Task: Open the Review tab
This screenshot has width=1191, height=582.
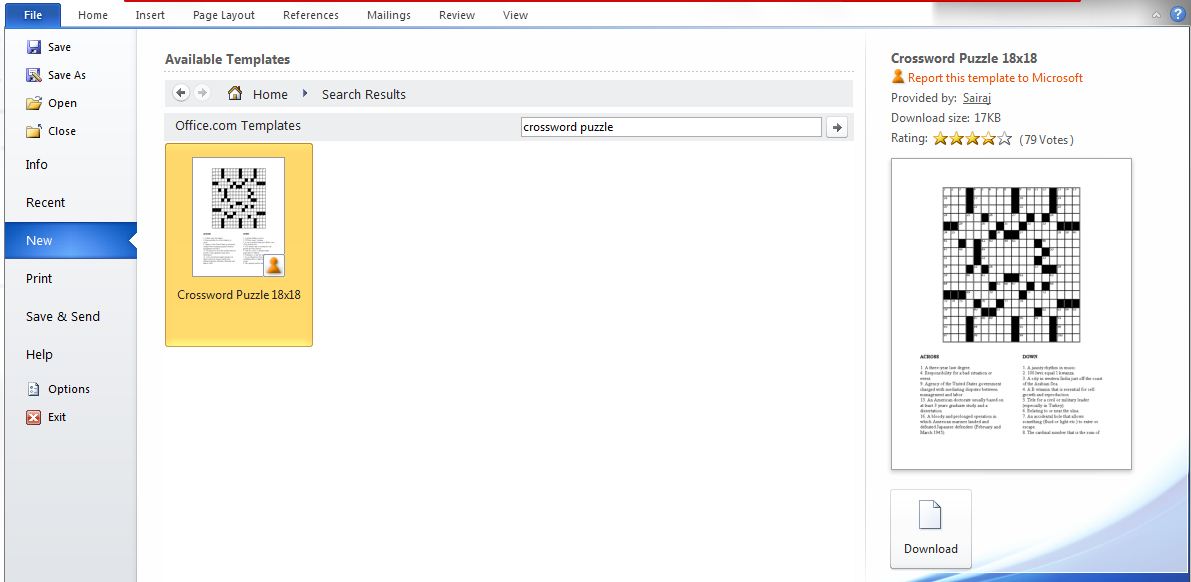Action: (x=456, y=15)
